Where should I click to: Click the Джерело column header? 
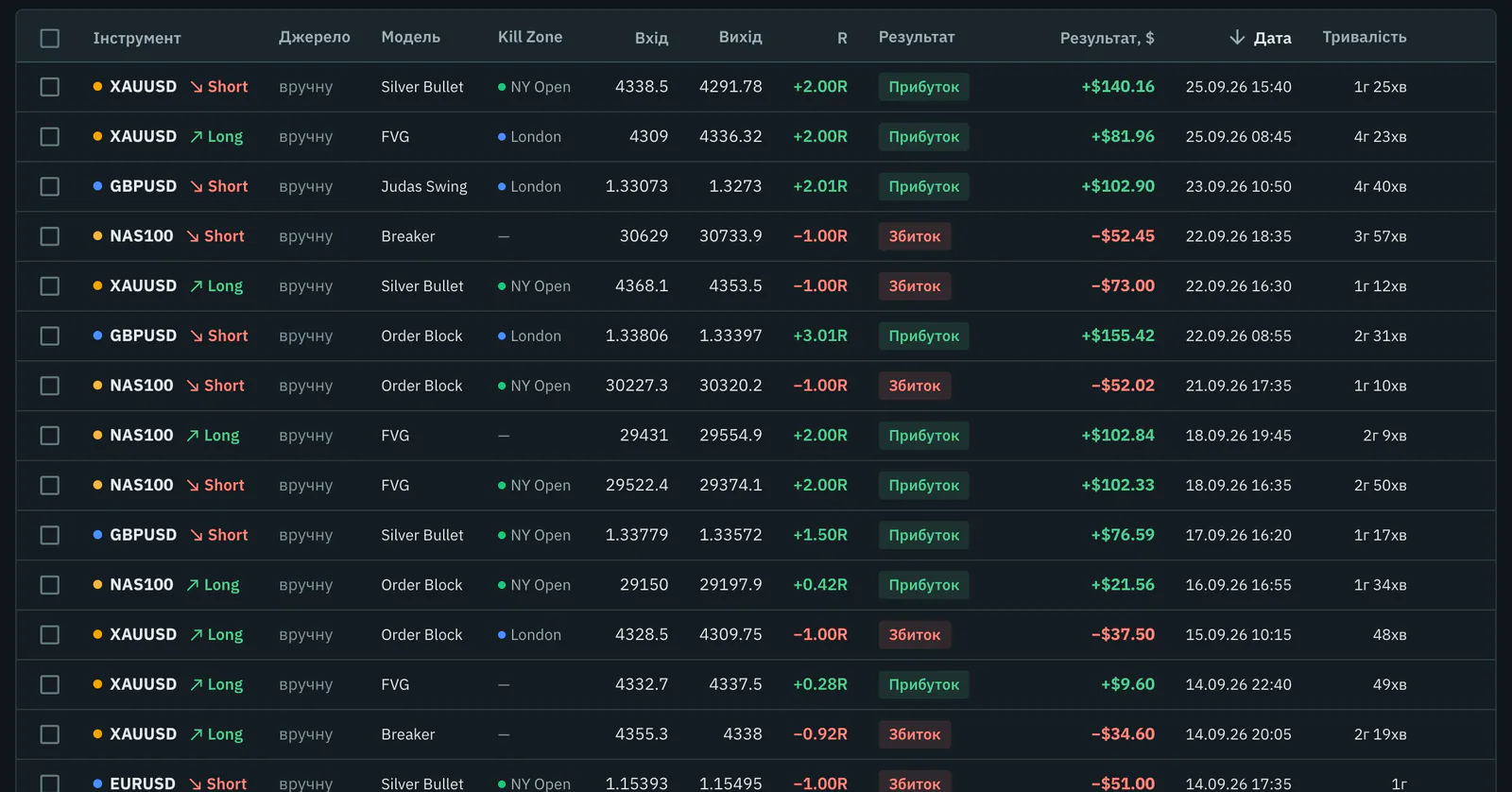(315, 37)
